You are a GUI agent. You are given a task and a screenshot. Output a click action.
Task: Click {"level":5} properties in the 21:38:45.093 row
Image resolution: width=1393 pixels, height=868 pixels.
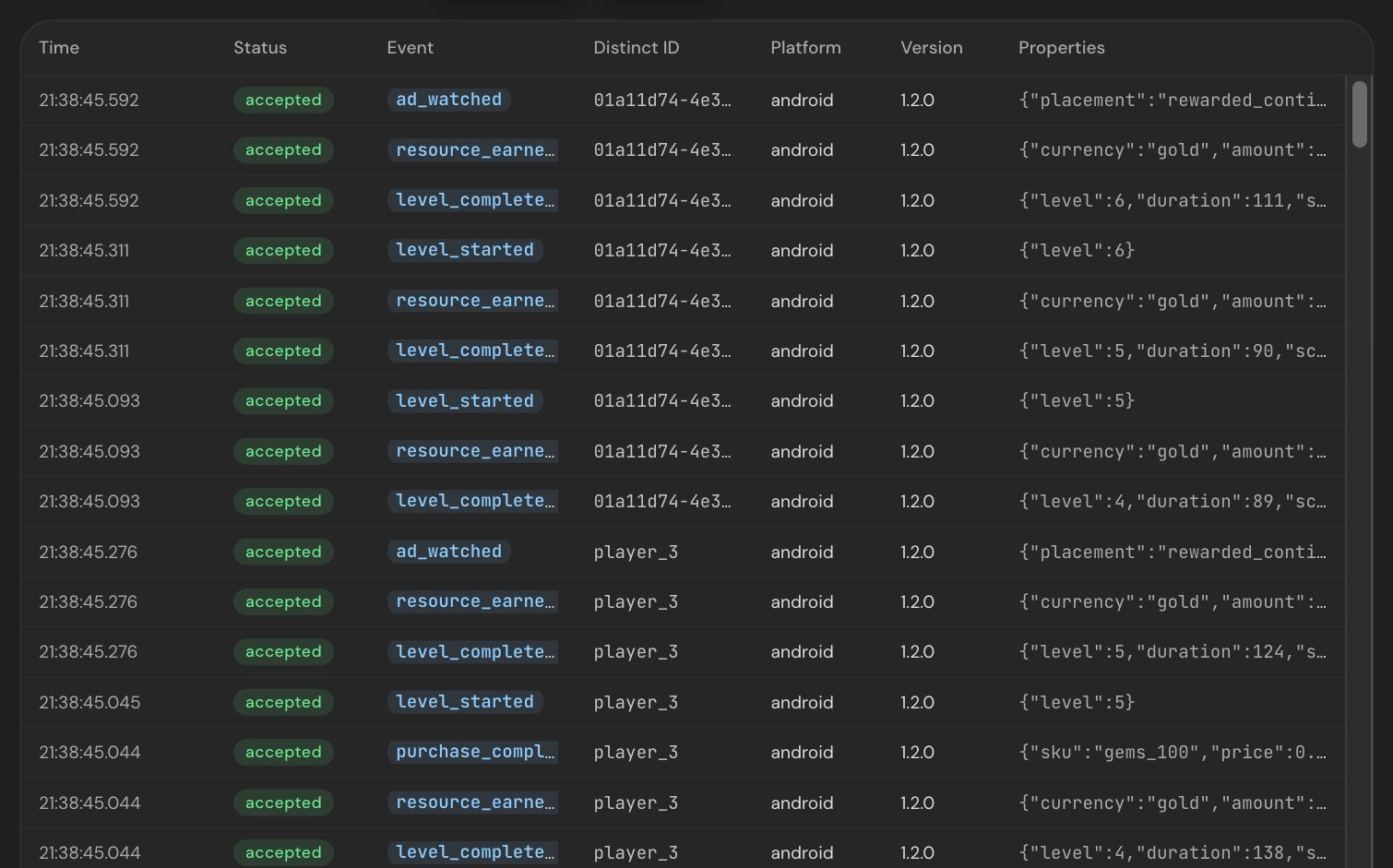pos(1077,401)
